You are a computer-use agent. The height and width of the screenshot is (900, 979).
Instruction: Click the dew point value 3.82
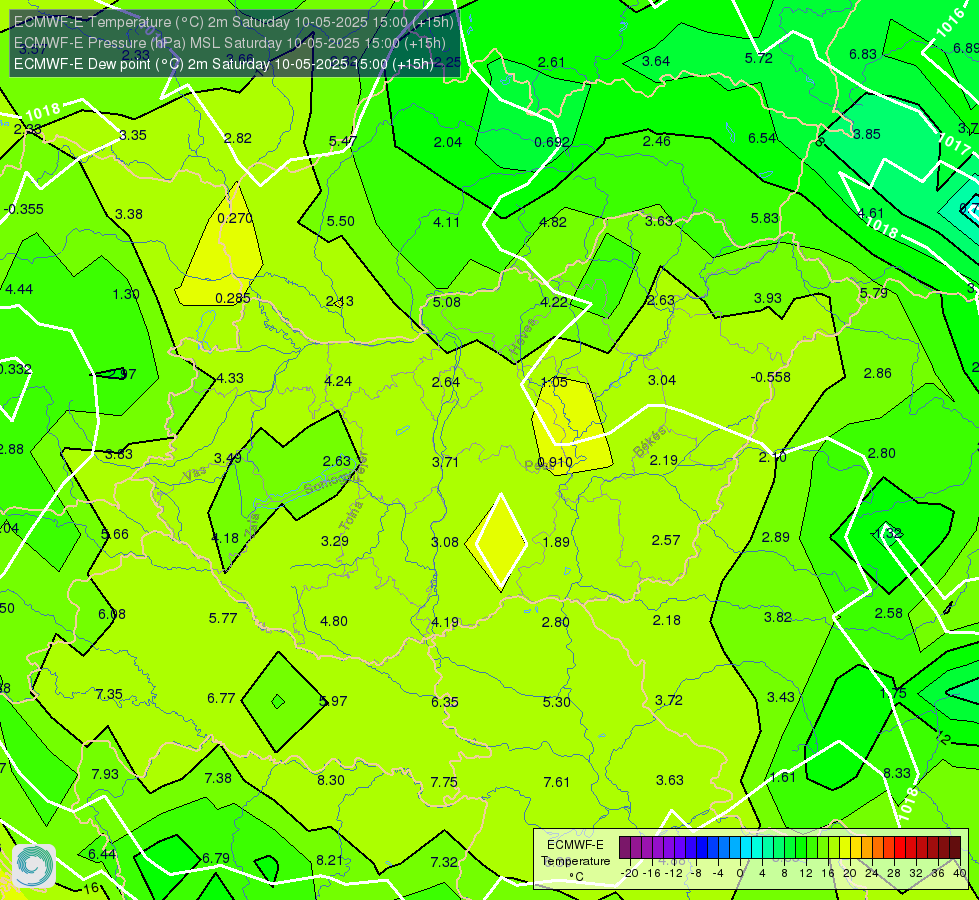(777, 617)
